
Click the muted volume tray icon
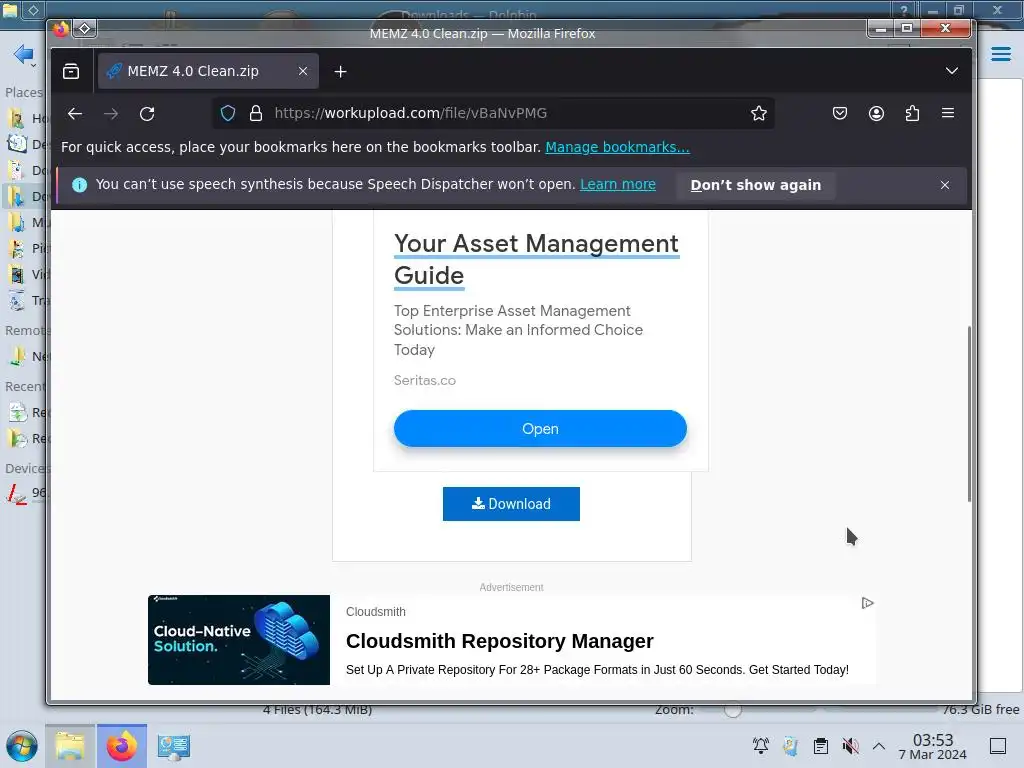pyautogui.click(x=850, y=746)
